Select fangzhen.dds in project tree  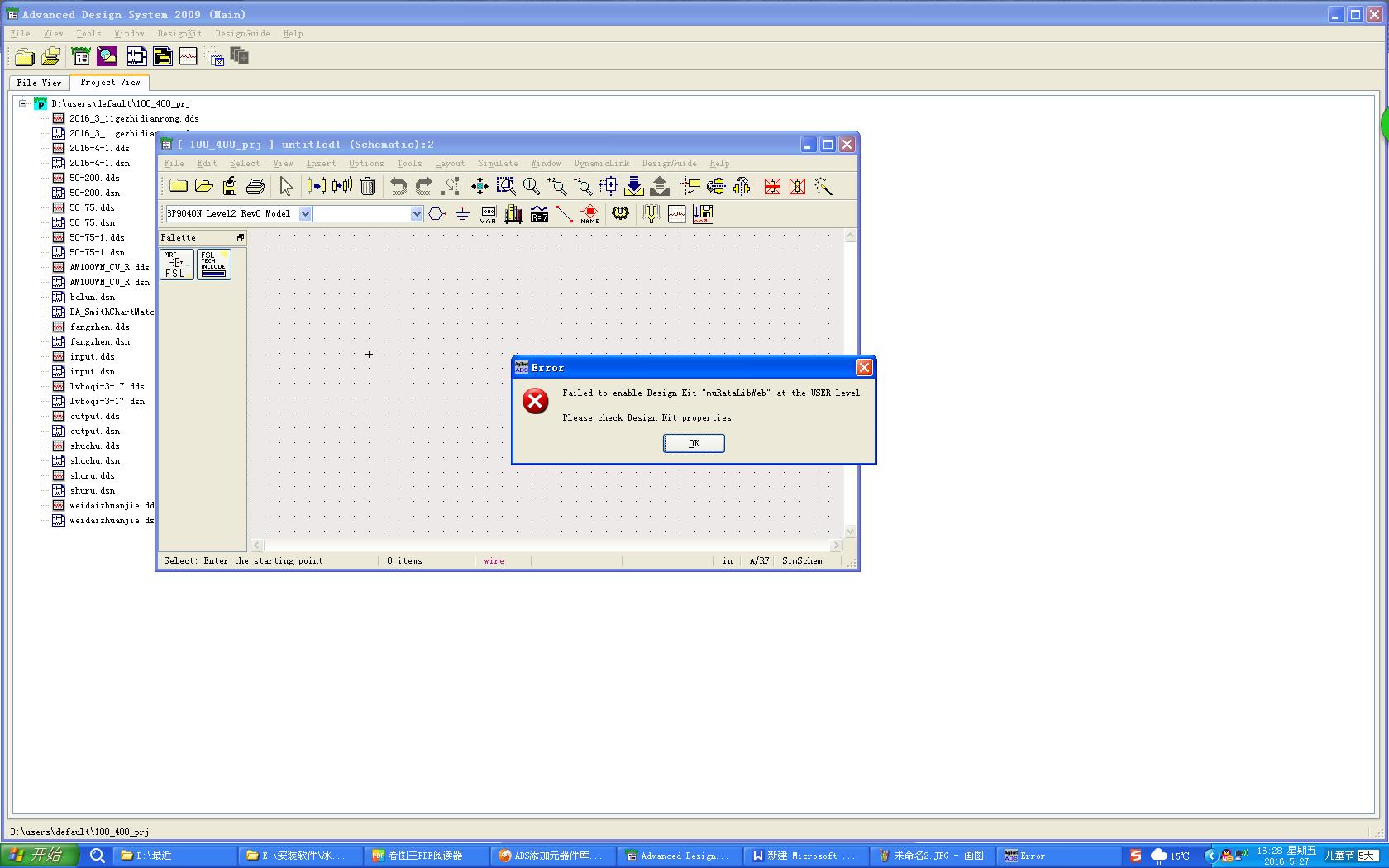click(99, 327)
